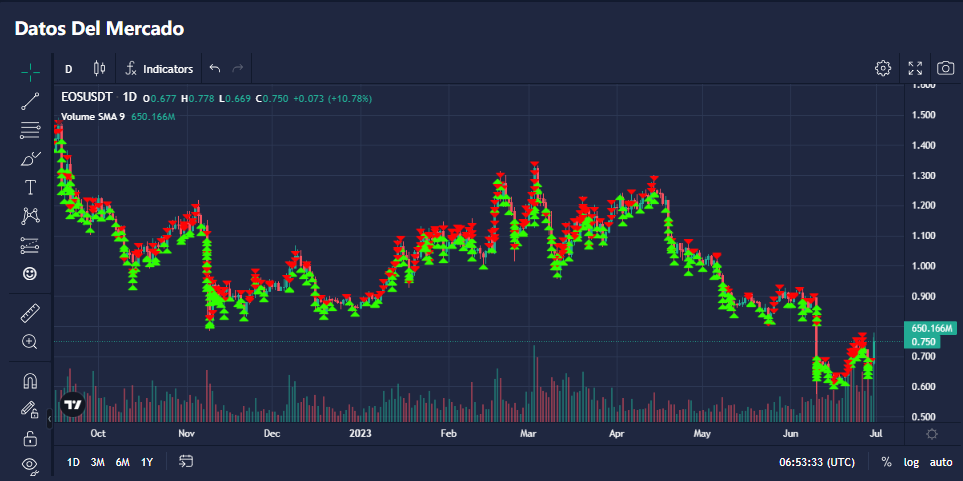
Task: Open the Indicators menu
Action: click(159, 69)
